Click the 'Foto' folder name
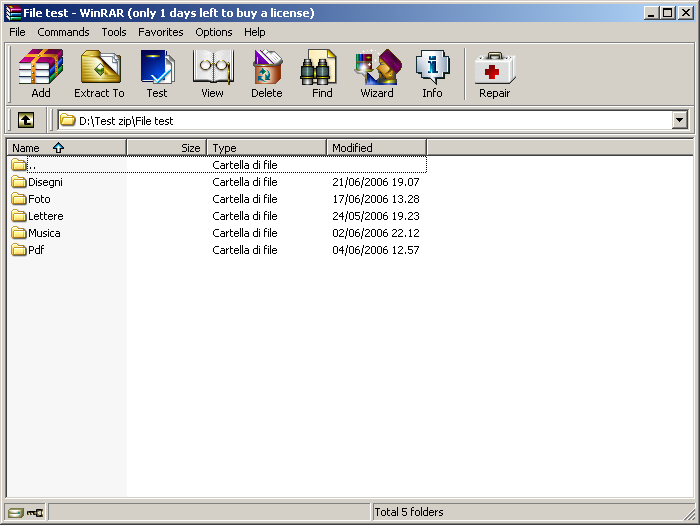The image size is (700, 525). (x=39, y=199)
